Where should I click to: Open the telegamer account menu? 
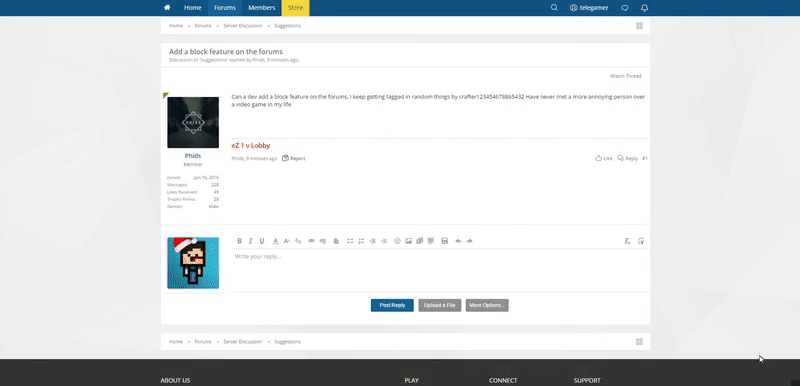pyautogui.click(x=589, y=8)
